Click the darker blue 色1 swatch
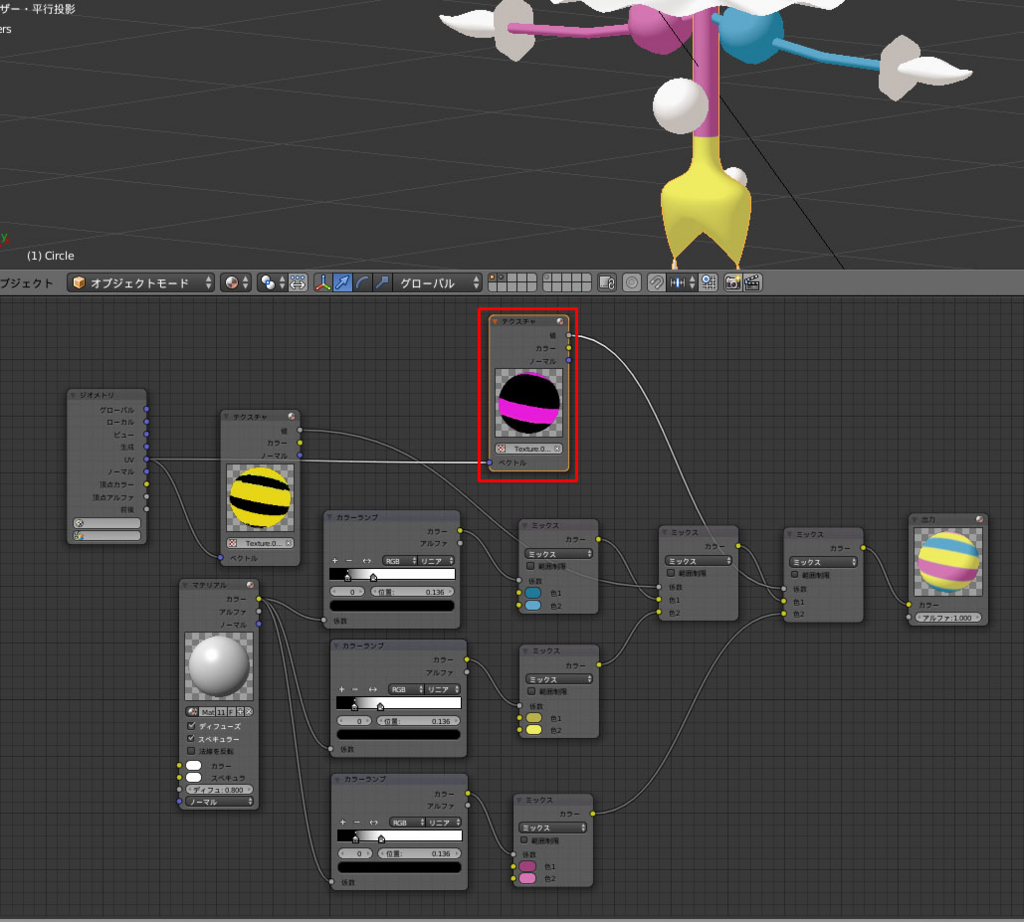 pyautogui.click(x=533, y=593)
